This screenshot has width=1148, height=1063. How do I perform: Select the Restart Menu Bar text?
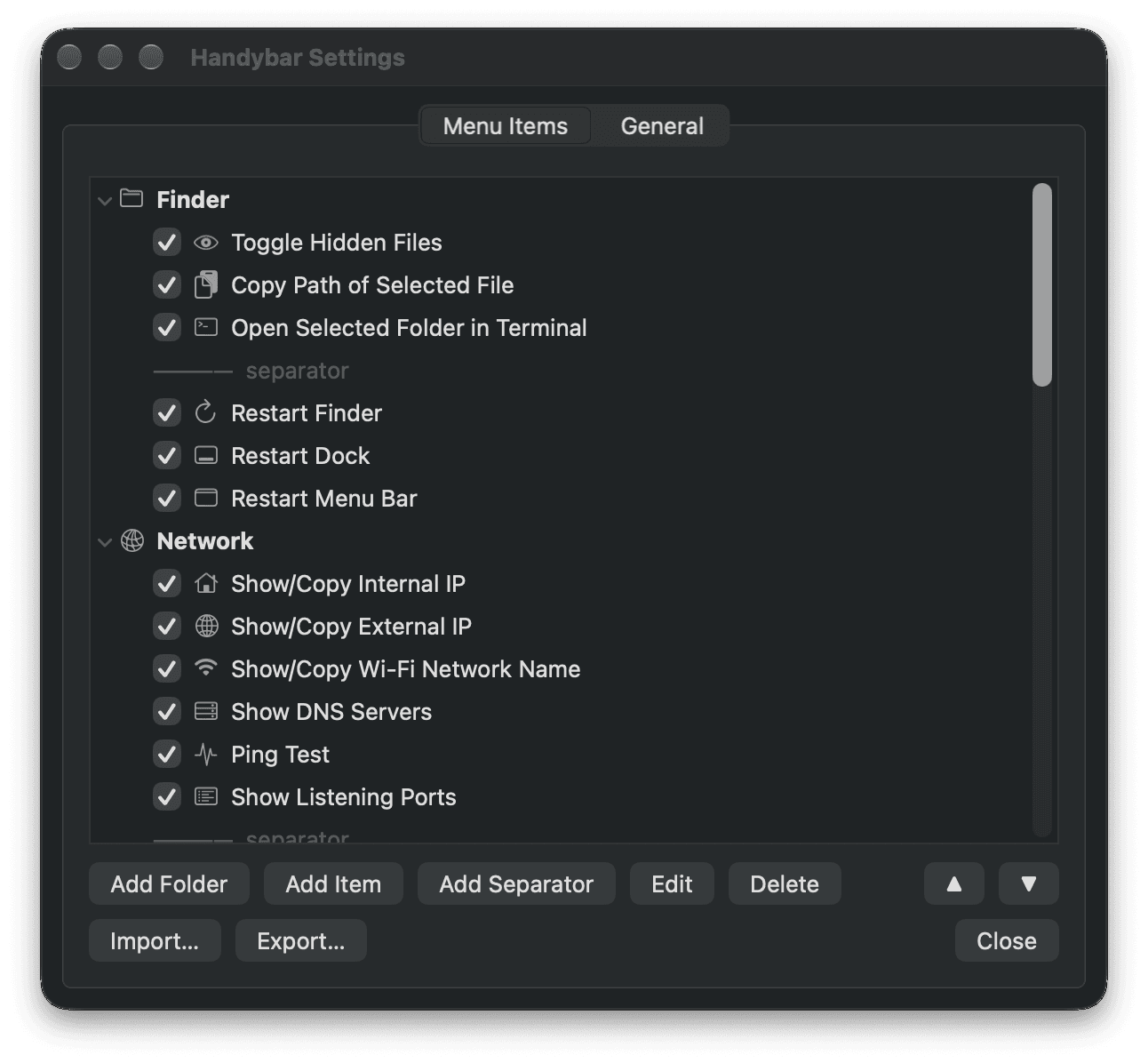[324, 498]
